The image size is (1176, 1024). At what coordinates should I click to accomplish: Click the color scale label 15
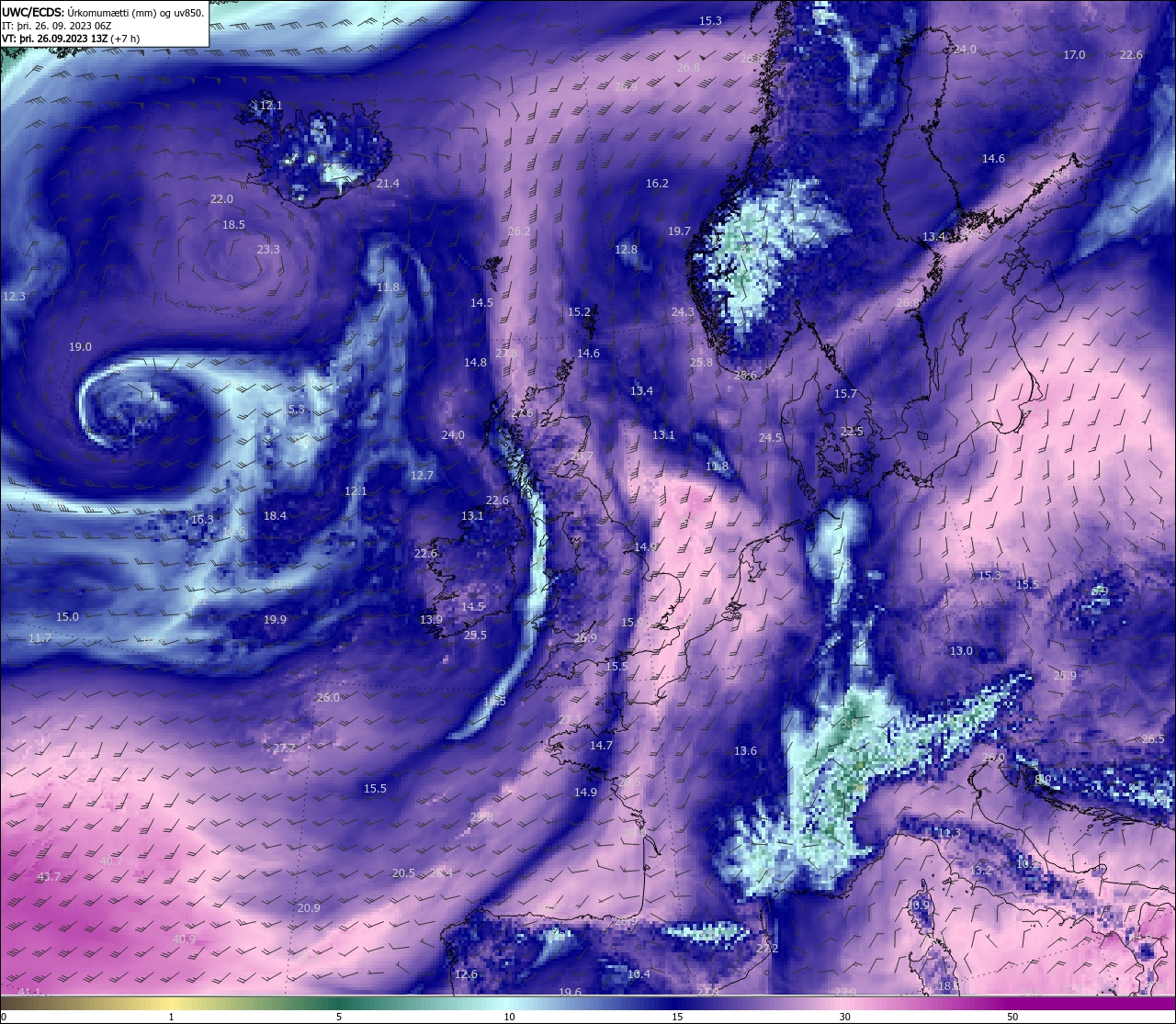coord(676,1017)
